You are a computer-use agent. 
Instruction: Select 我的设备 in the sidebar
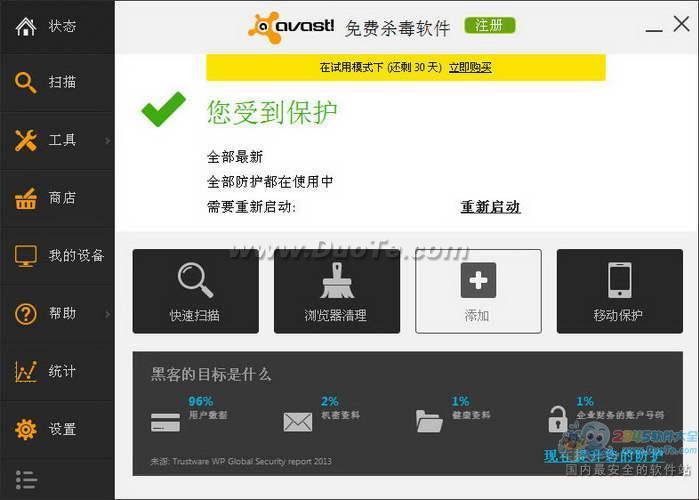click(57, 256)
